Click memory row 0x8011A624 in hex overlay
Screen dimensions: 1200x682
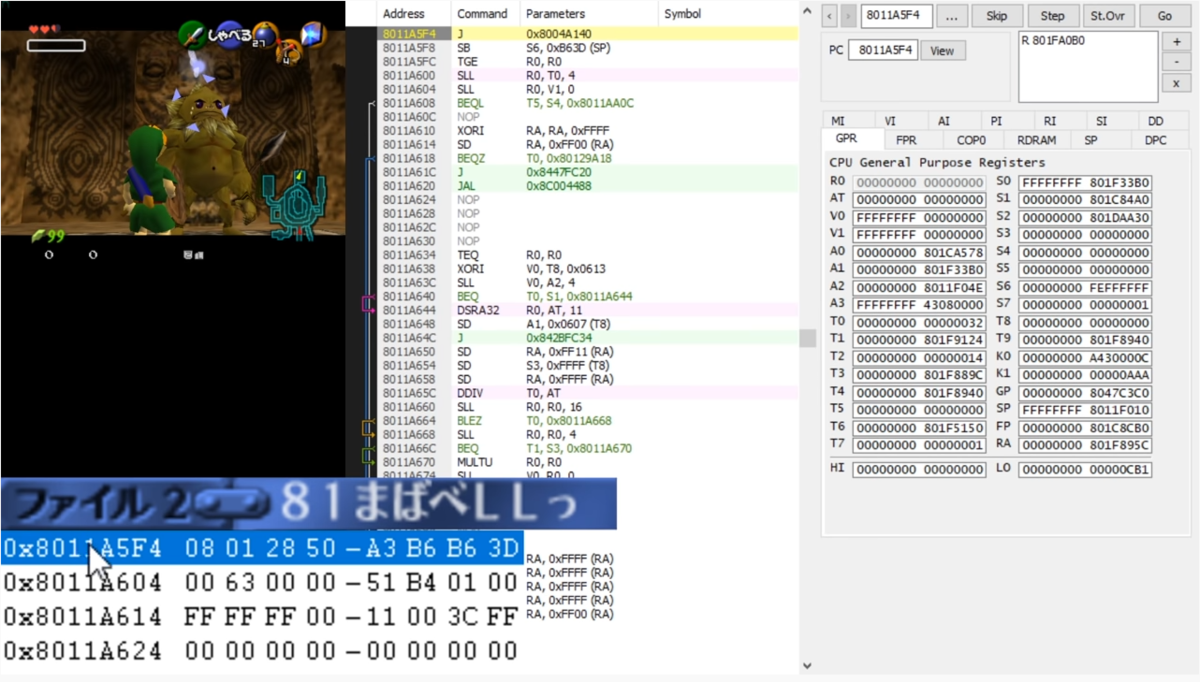262,650
